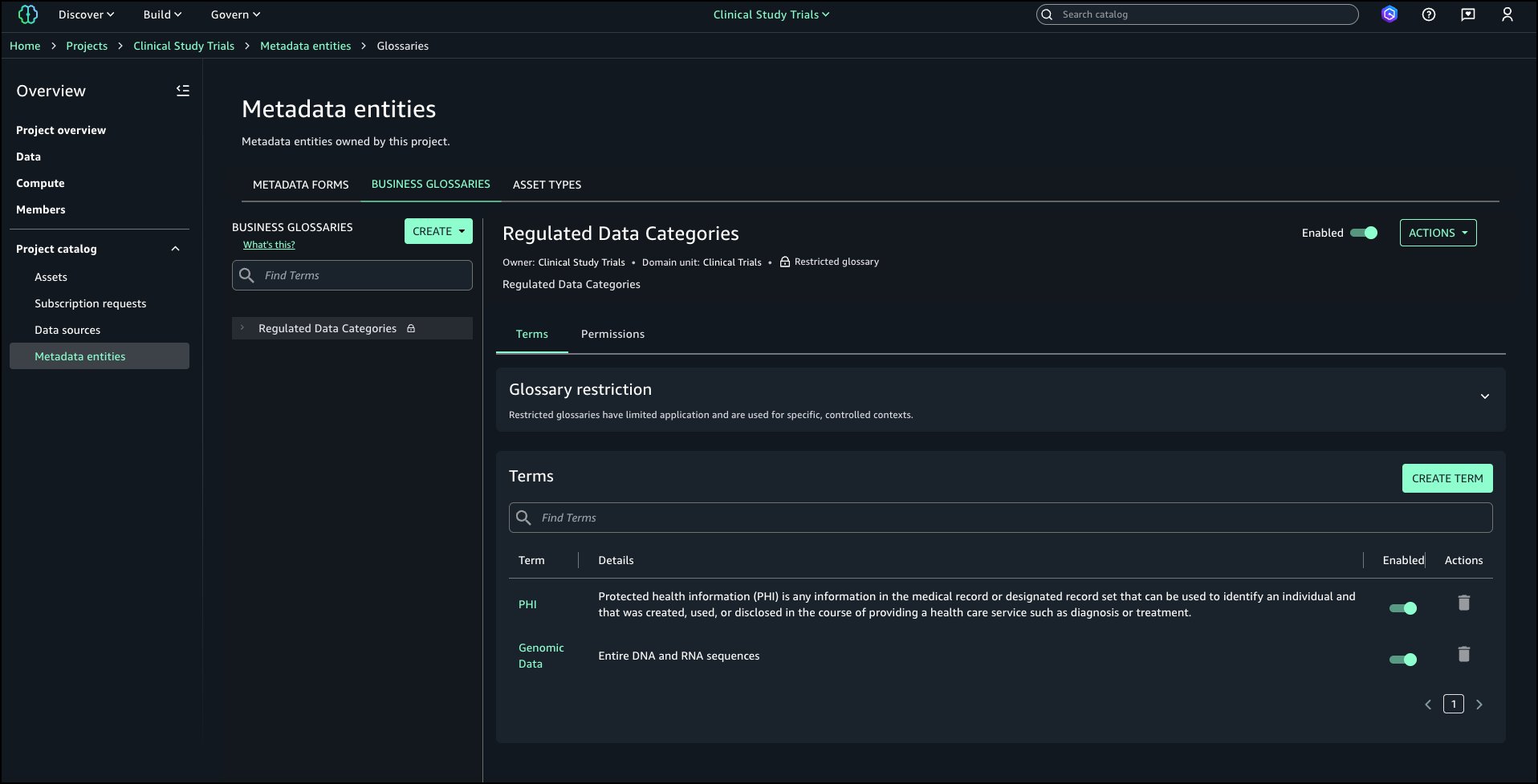Expand the Glossary restriction section
The width and height of the screenshot is (1538, 784).
pyautogui.click(x=1484, y=396)
